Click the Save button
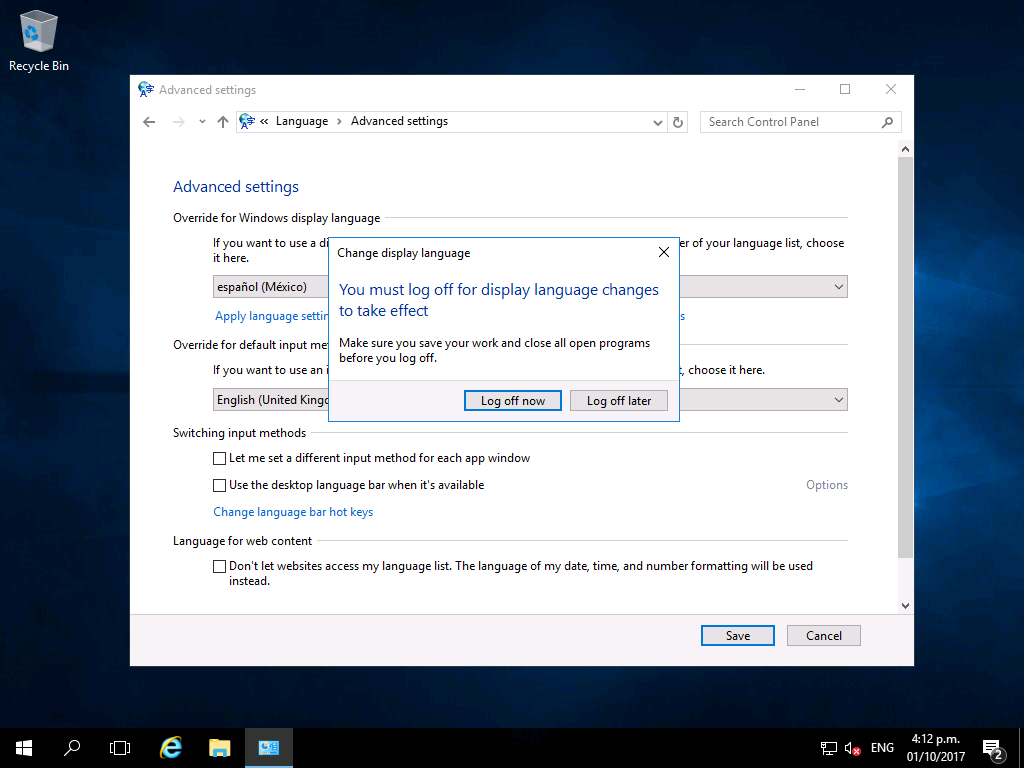The height and width of the screenshot is (768, 1024). click(x=737, y=635)
